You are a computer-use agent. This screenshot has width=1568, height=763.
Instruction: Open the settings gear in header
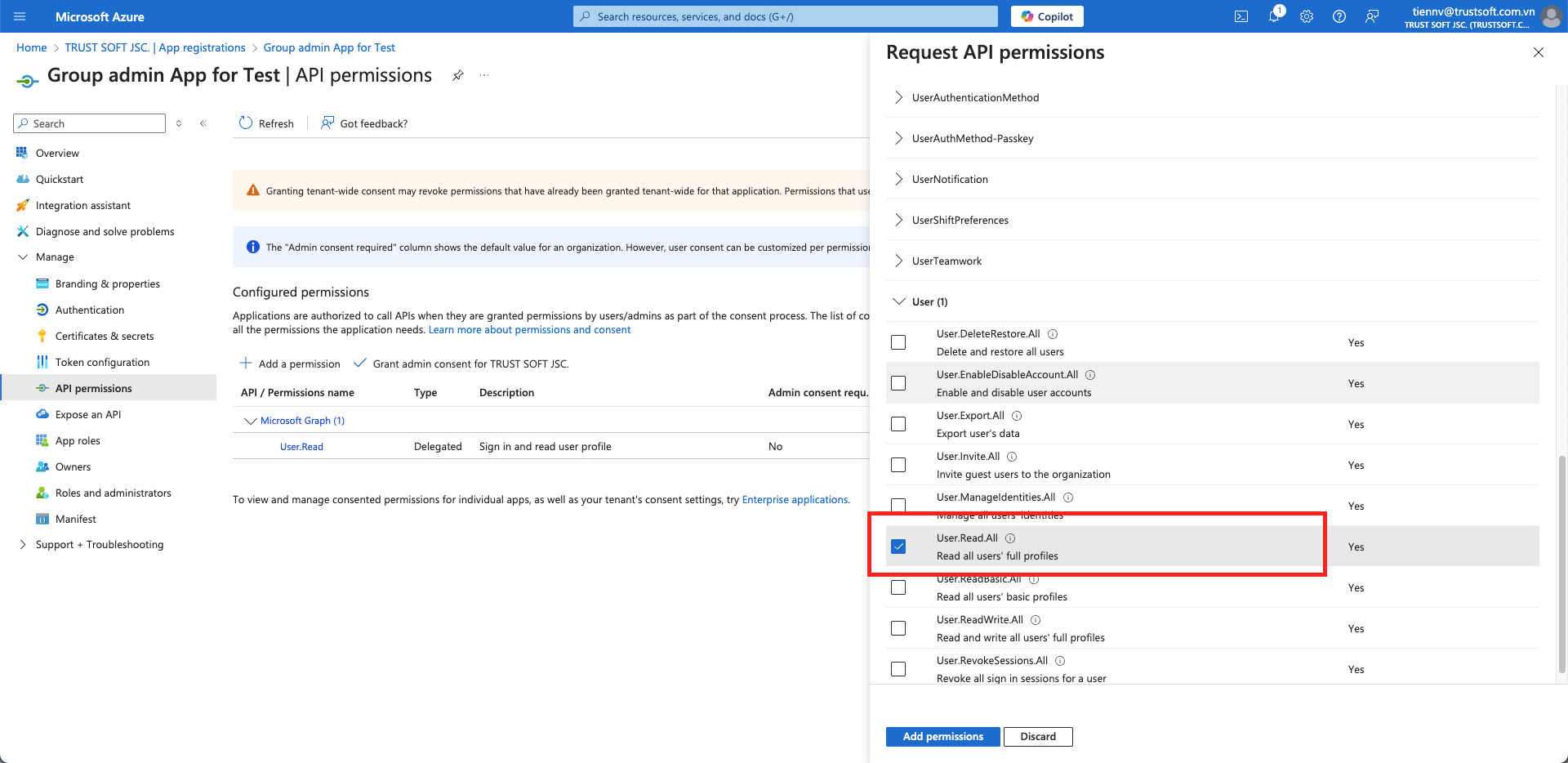[x=1307, y=16]
